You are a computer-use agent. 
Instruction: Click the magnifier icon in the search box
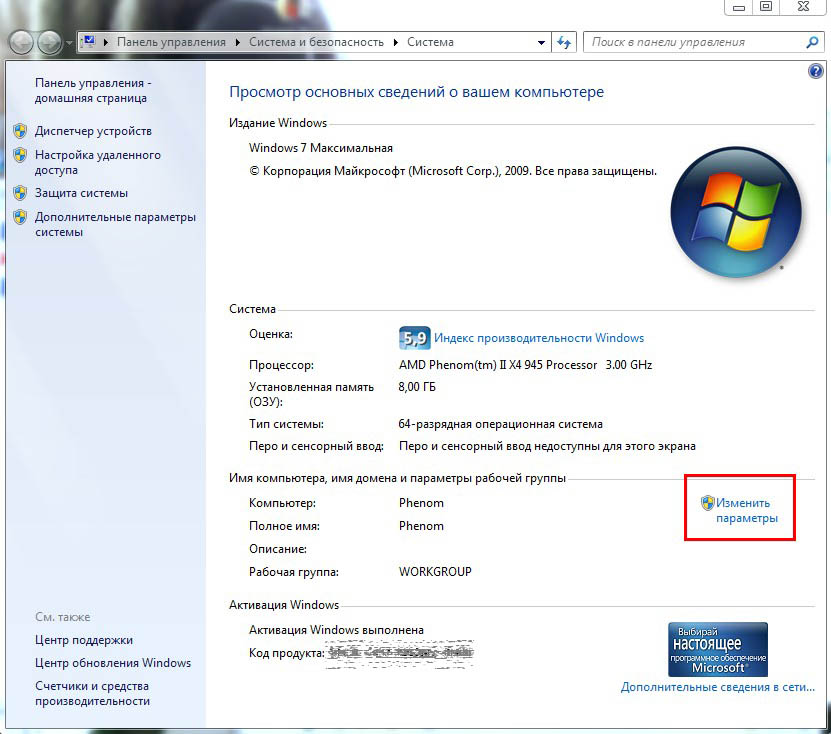pos(812,43)
